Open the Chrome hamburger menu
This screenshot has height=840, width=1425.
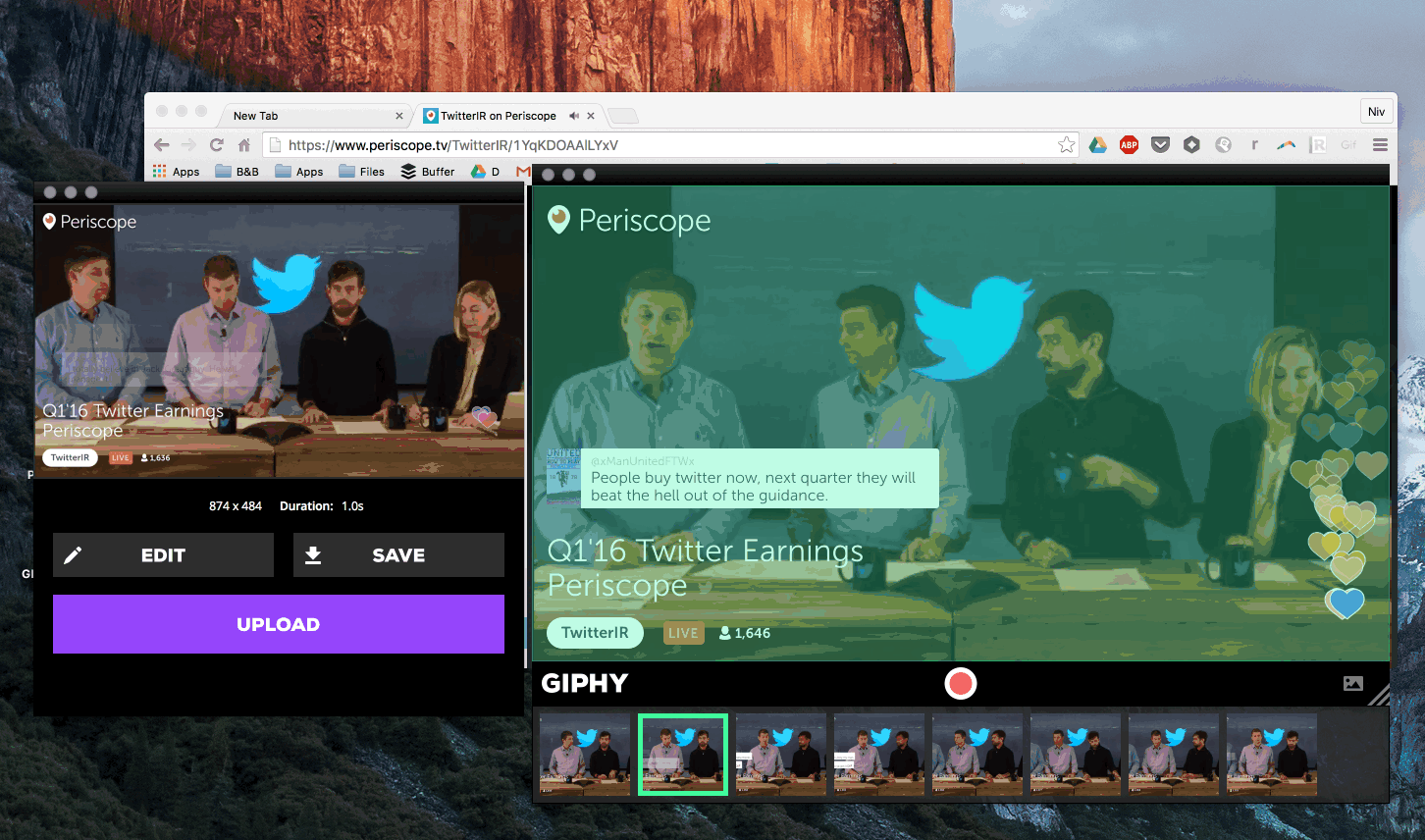pos(1381,145)
